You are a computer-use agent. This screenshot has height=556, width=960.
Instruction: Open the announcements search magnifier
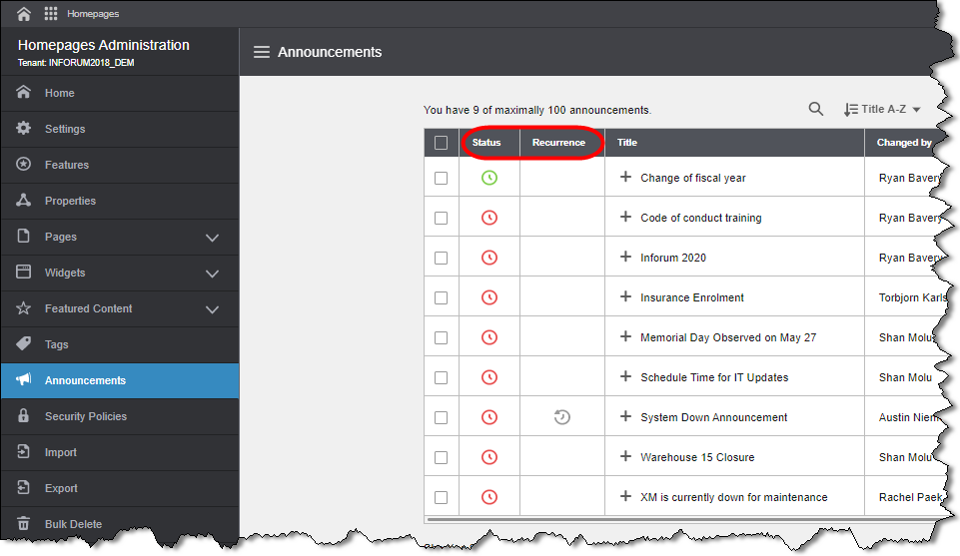(x=816, y=109)
